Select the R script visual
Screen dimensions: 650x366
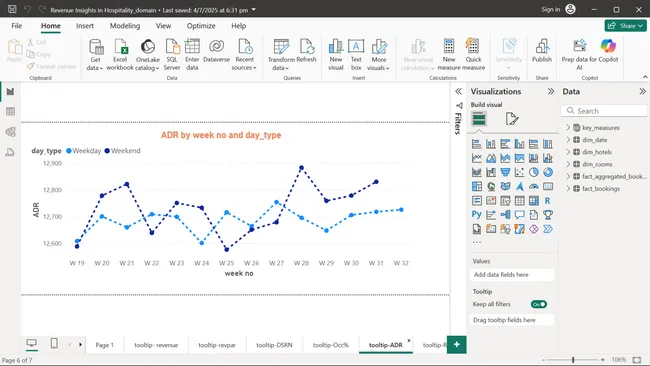548,201
